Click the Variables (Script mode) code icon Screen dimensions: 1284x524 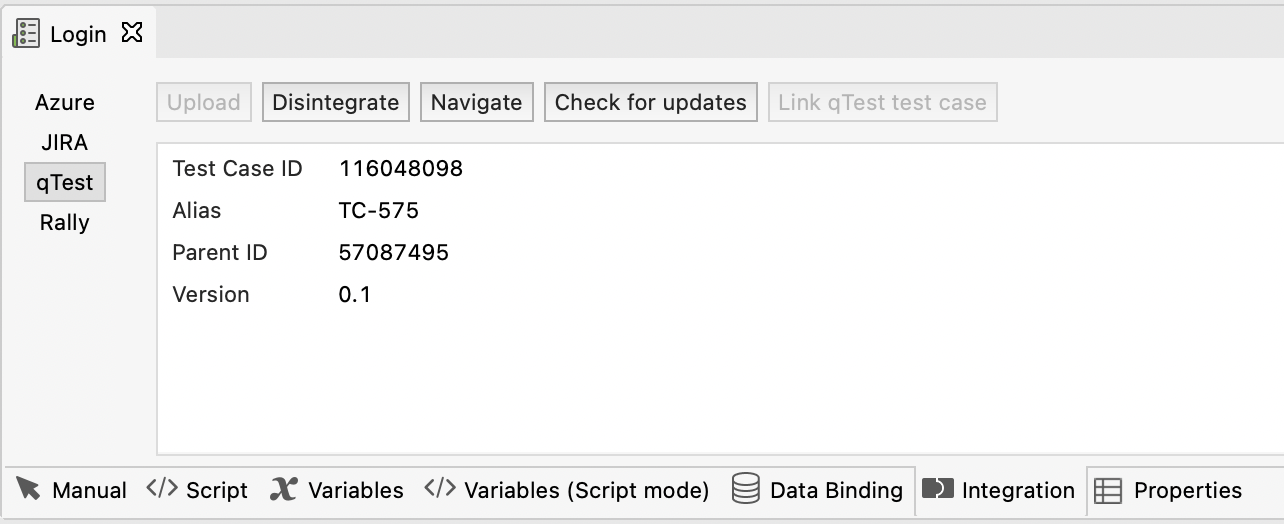[x=439, y=489]
